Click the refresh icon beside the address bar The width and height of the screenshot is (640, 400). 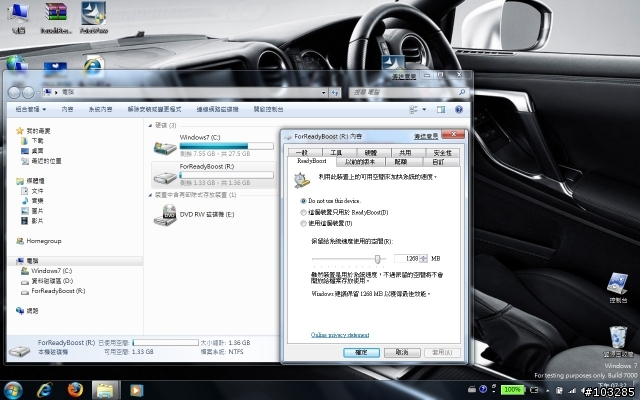tap(335, 93)
